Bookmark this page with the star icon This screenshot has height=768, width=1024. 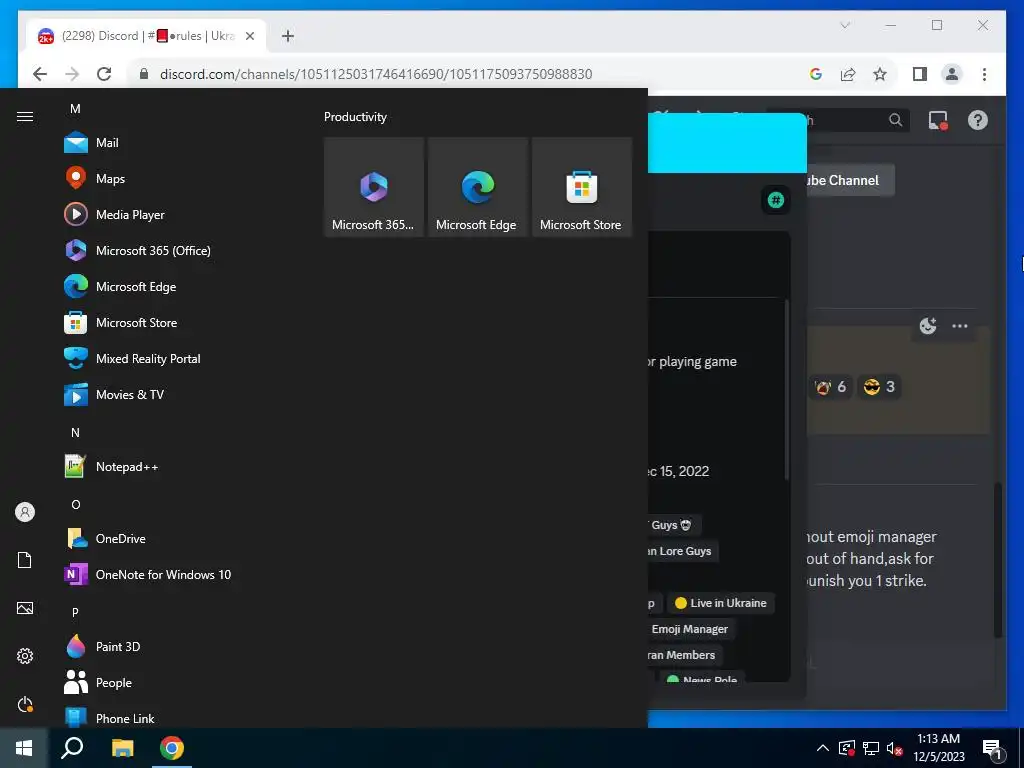pyautogui.click(x=880, y=74)
